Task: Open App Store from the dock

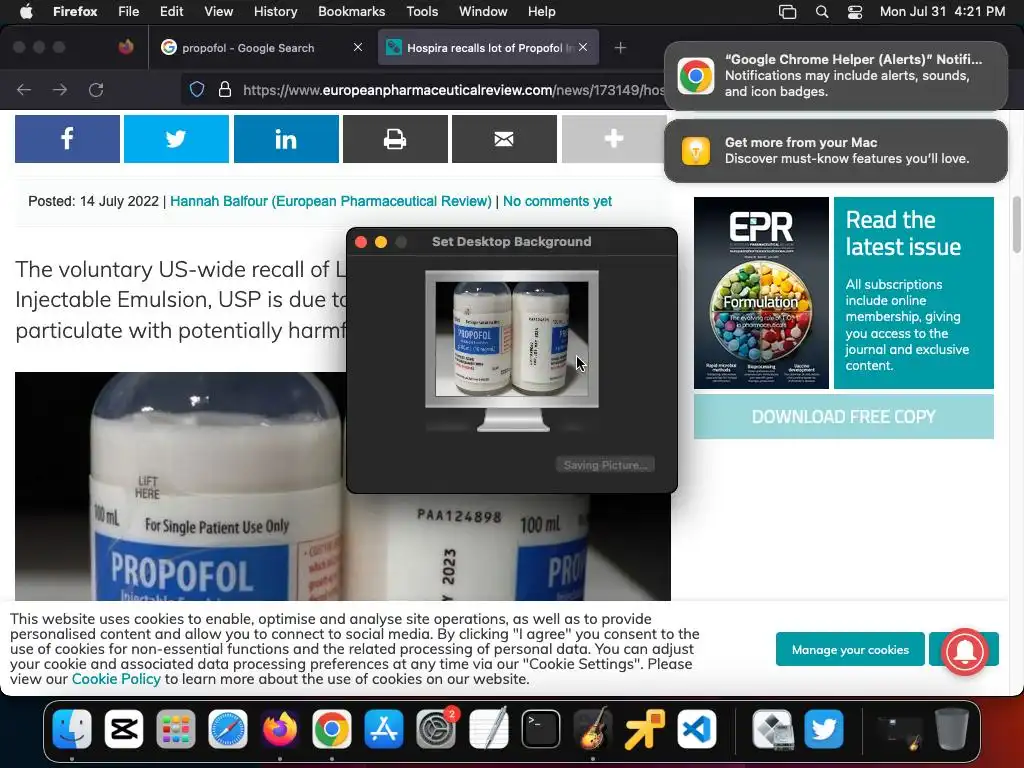Action: tap(384, 729)
